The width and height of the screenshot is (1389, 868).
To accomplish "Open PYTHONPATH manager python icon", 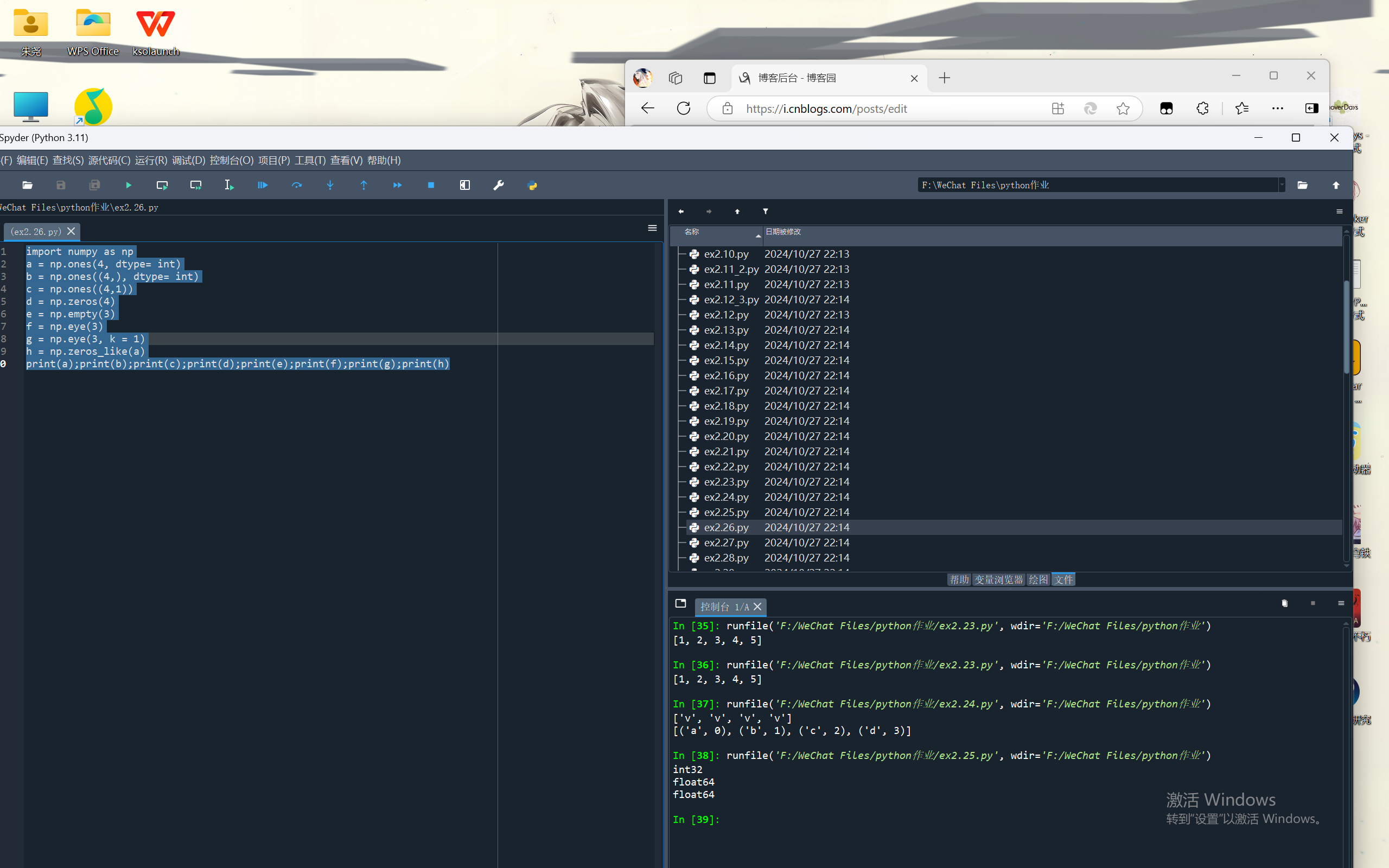I will (532, 185).
